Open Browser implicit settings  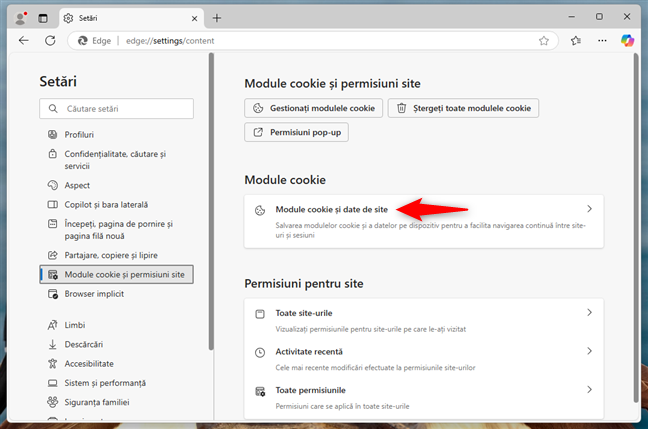[117, 294]
